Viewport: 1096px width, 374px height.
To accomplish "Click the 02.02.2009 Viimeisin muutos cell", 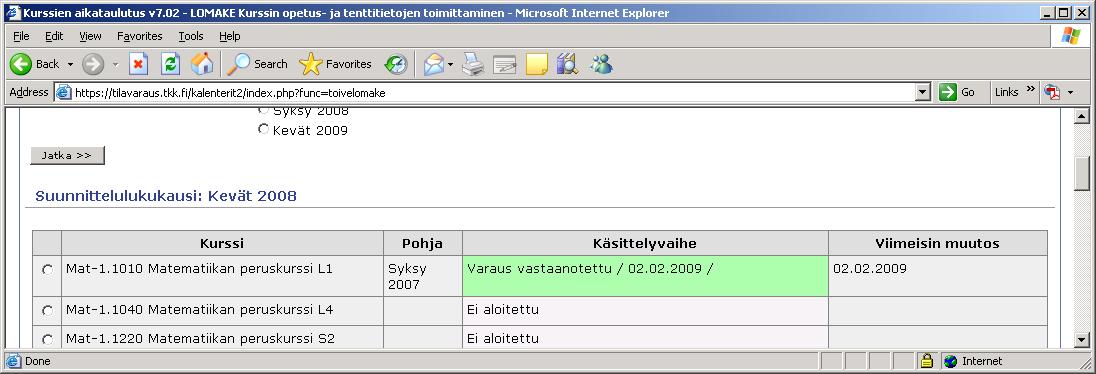I will pos(938,275).
